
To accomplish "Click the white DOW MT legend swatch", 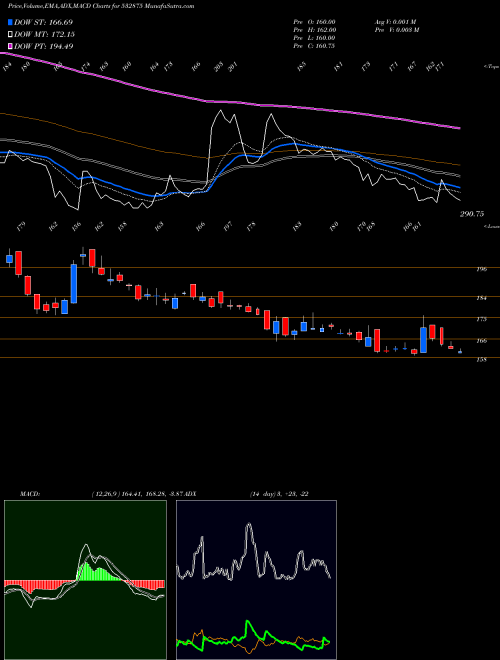I will coord(10,34).
